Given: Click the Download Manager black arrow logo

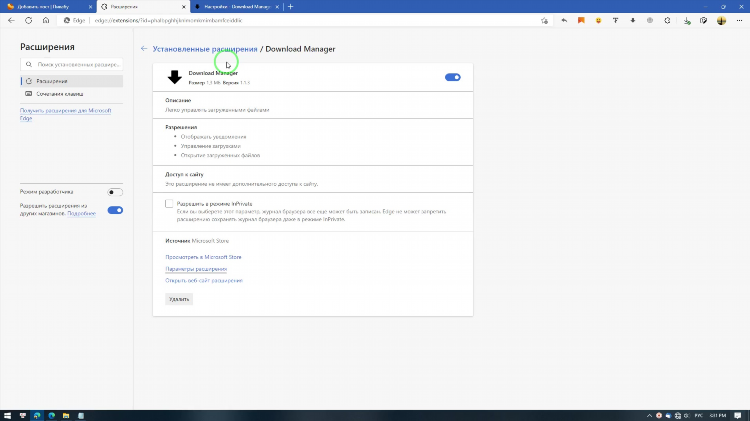Looking at the screenshot, I should (x=175, y=77).
